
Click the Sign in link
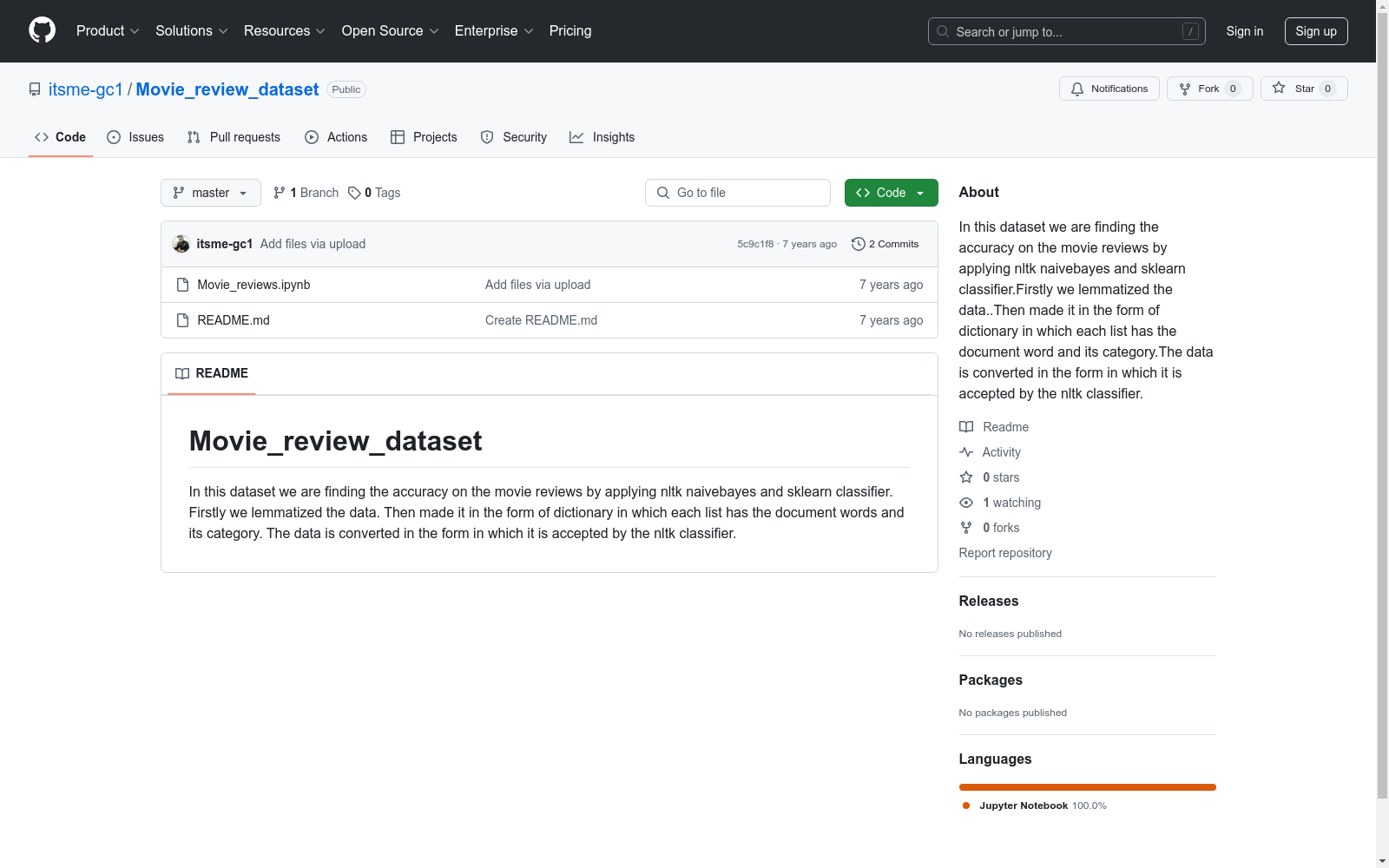click(x=1245, y=31)
